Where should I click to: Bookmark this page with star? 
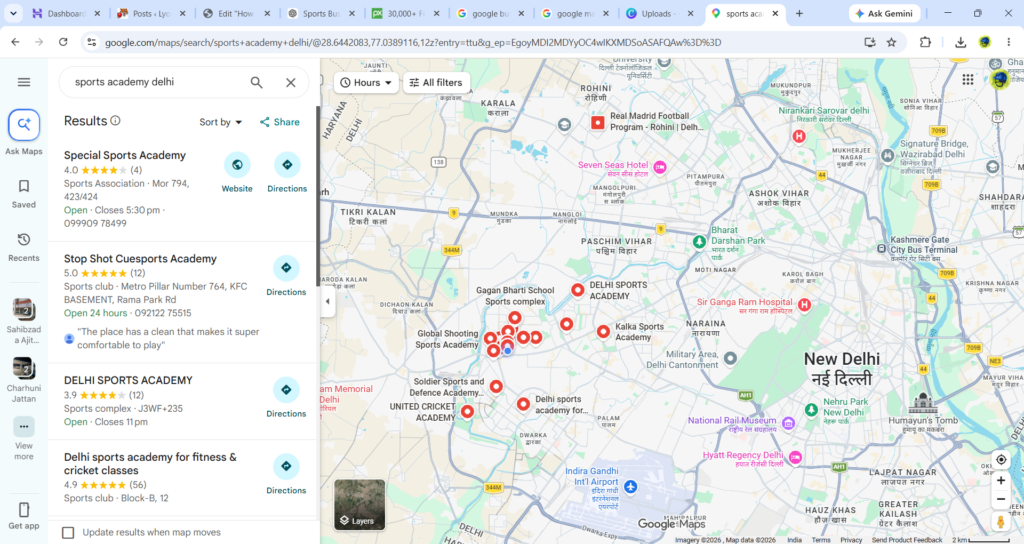[891, 42]
